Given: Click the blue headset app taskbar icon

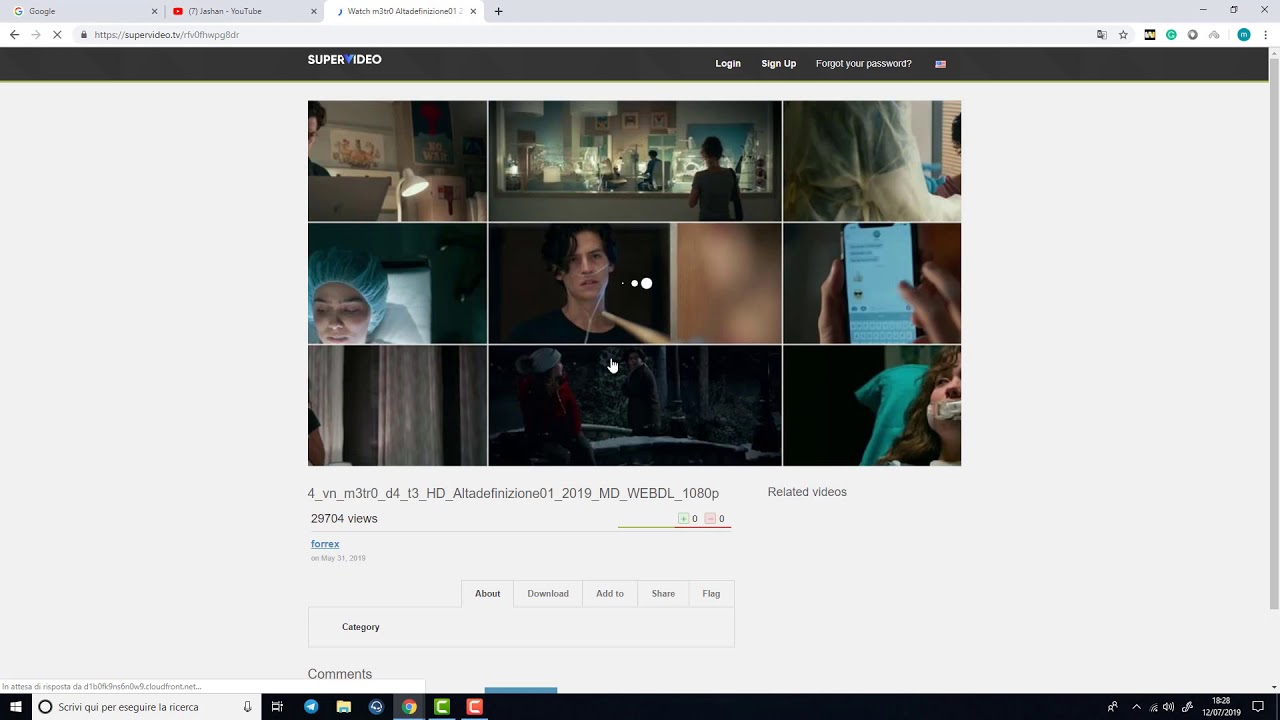Looking at the screenshot, I should pos(376,707).
